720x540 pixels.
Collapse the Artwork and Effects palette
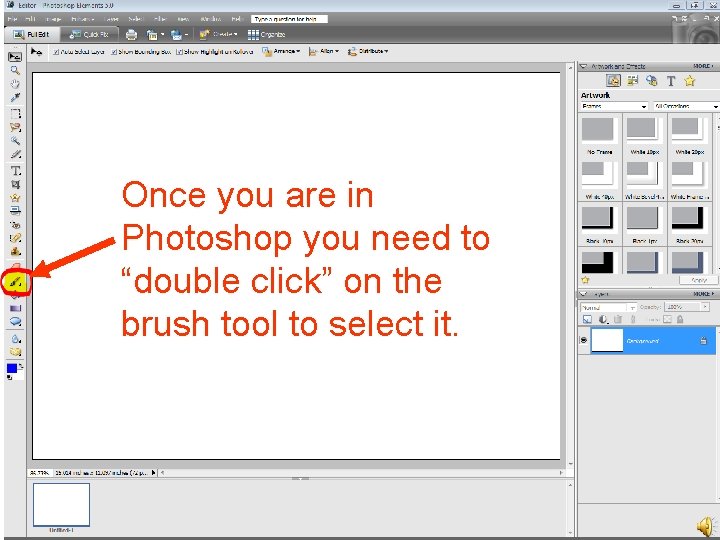(x=584, y=66)
